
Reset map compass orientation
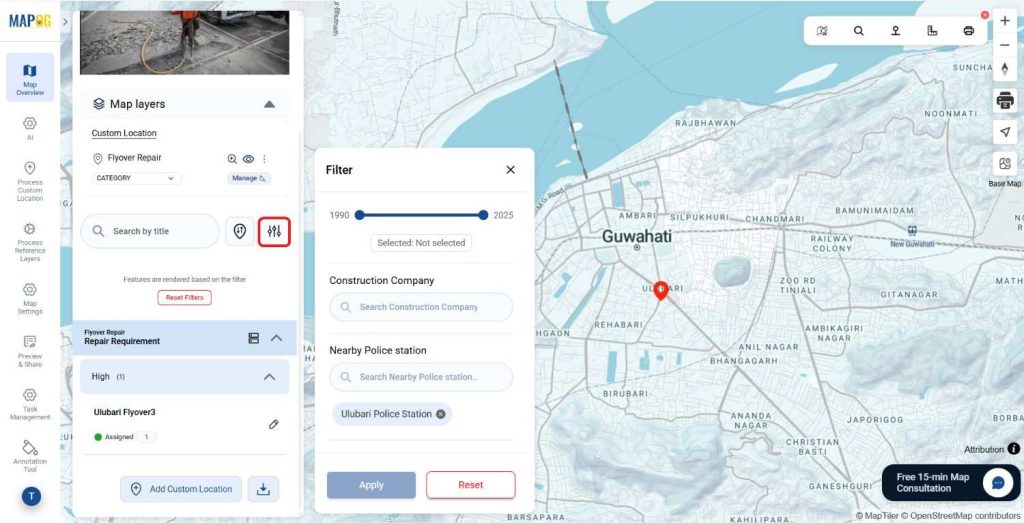coord(1005,69)
